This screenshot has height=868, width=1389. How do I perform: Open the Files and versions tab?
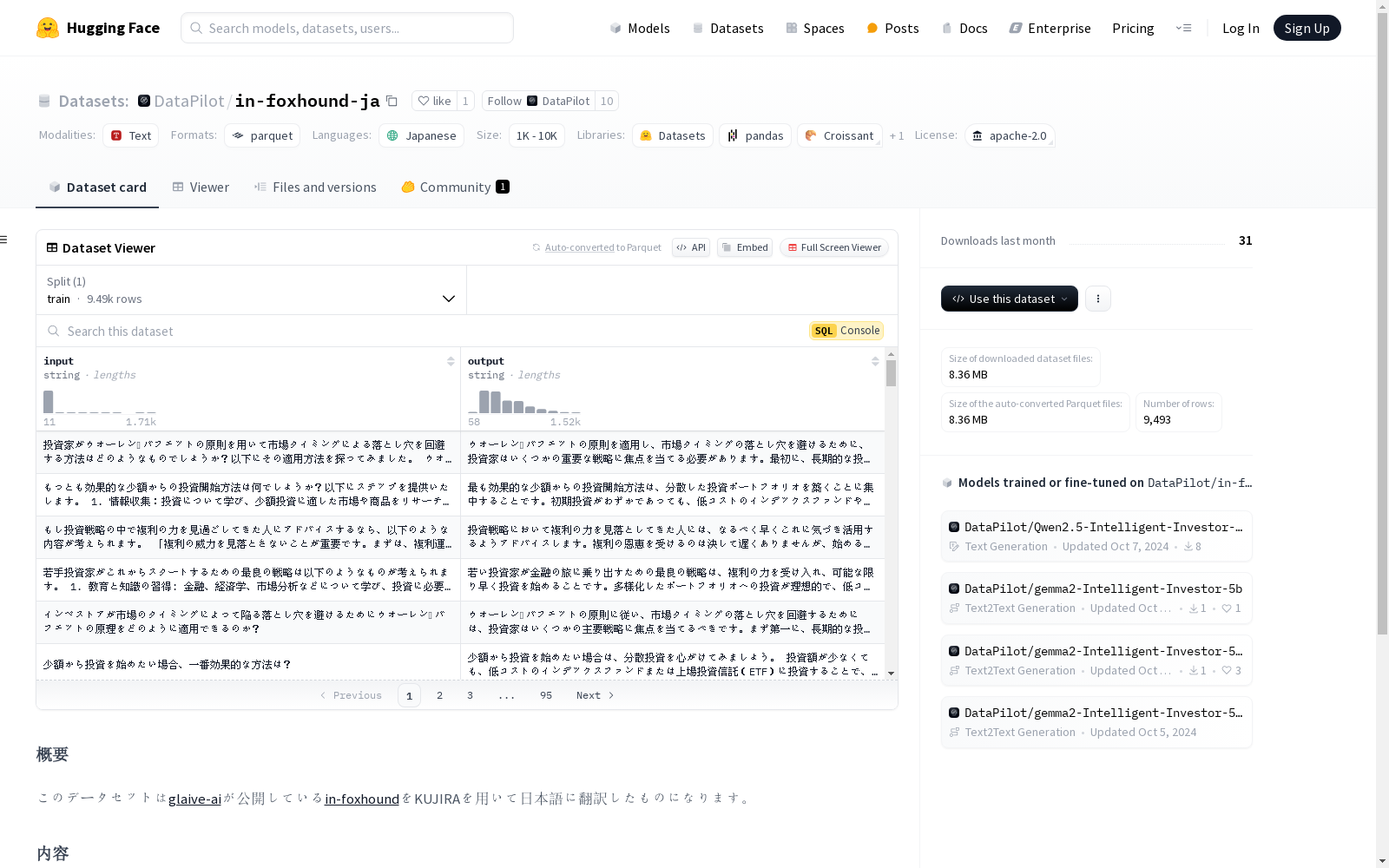tap(315, 187)
